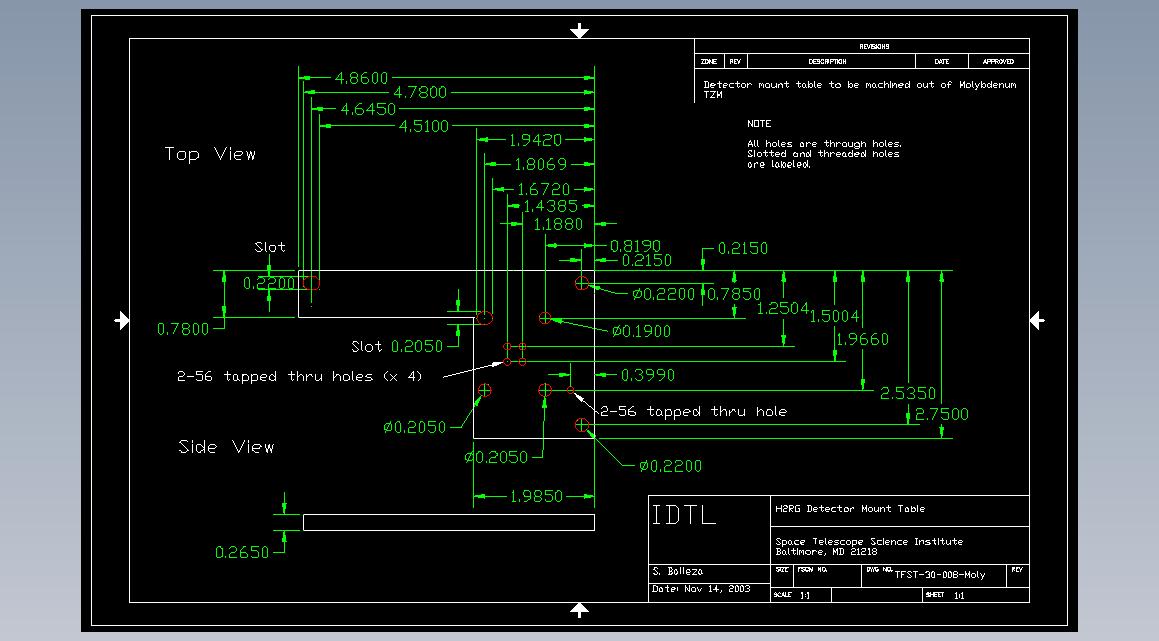Select the red slot symbol beside the 0.2200 dimension
This screenshot has width=1159, height=641.
(311, 283)
